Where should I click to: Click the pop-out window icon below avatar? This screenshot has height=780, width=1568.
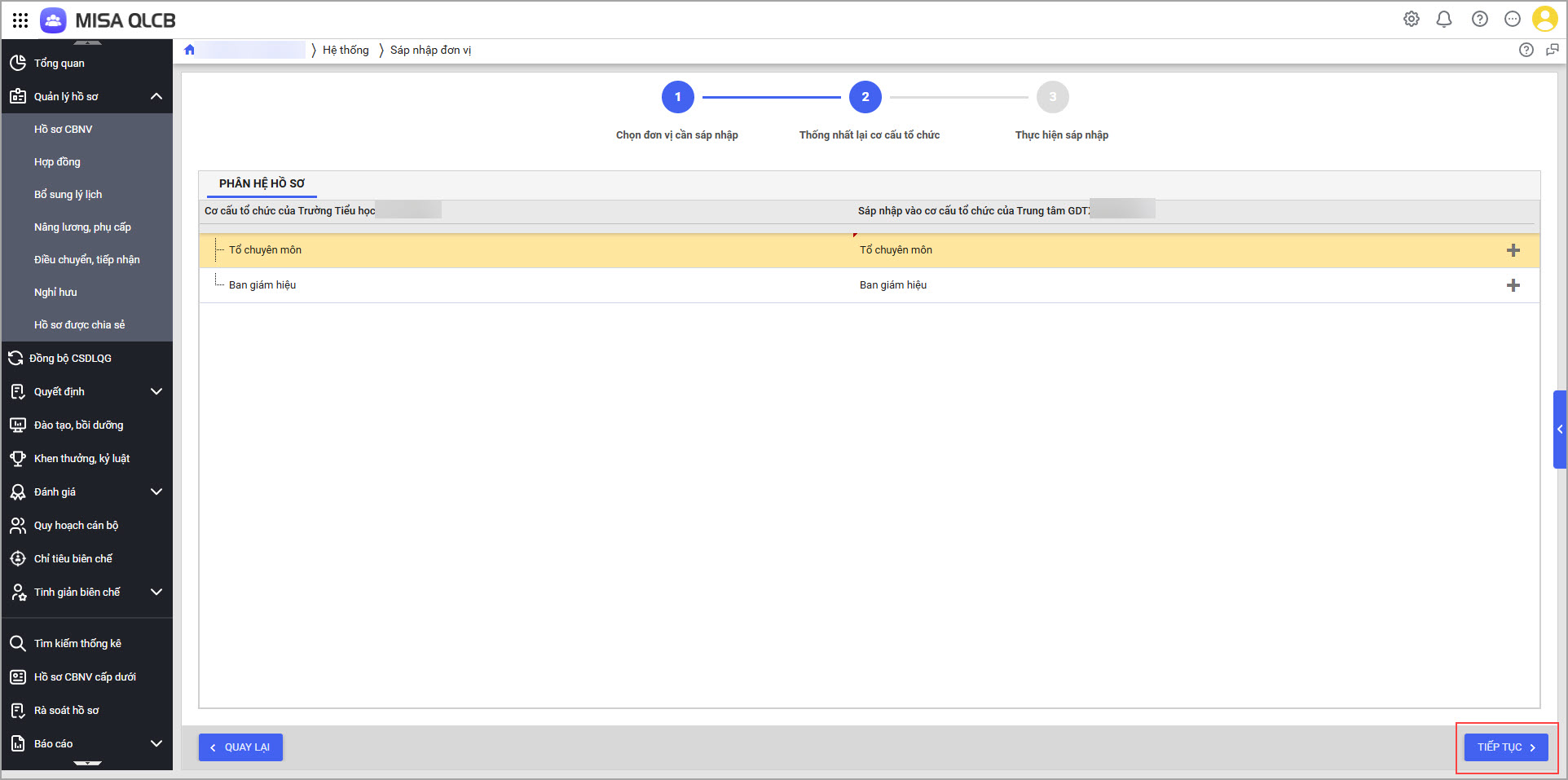pos(1553,50)
